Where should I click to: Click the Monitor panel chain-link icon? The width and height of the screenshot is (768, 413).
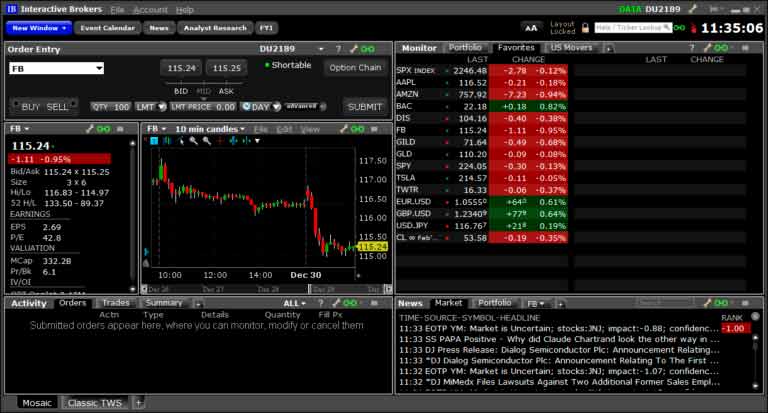(x=721, y=48)
